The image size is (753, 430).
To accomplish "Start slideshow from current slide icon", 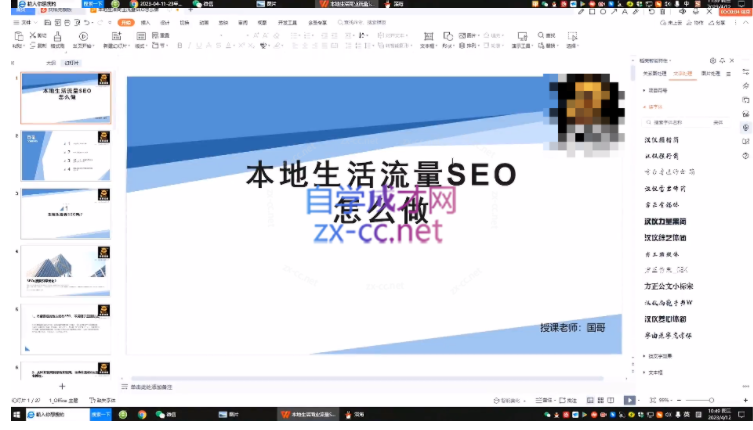I will [81, 40].
